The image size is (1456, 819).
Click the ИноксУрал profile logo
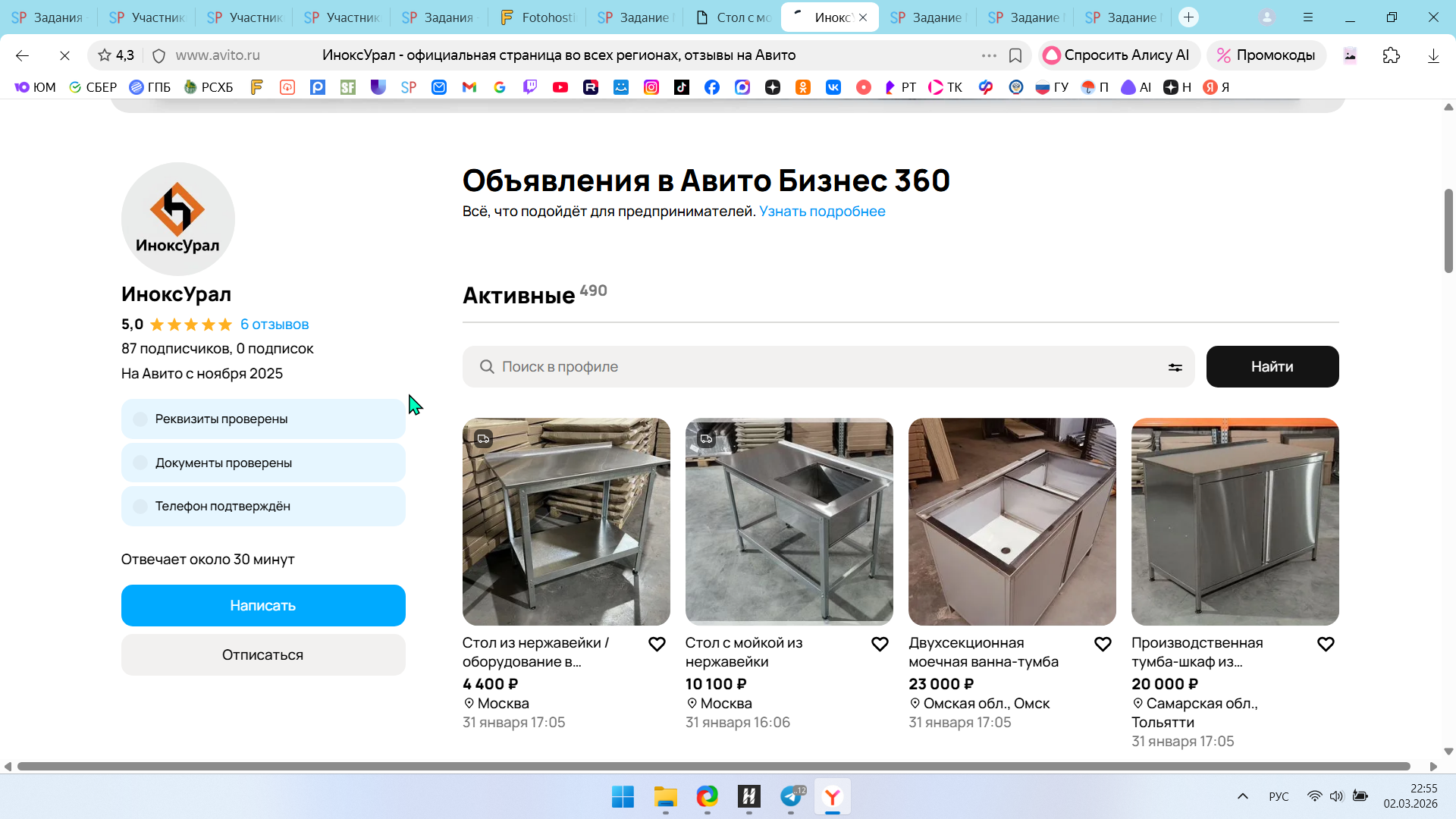point(178,219)
